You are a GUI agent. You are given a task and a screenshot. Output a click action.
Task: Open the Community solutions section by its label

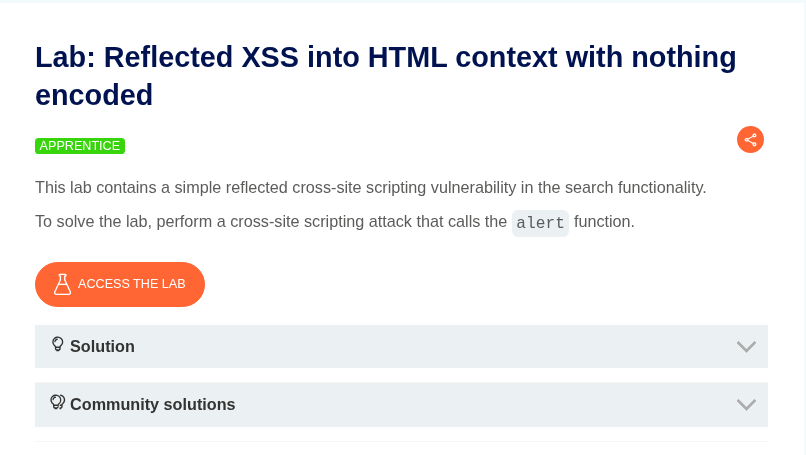(152, 405)
